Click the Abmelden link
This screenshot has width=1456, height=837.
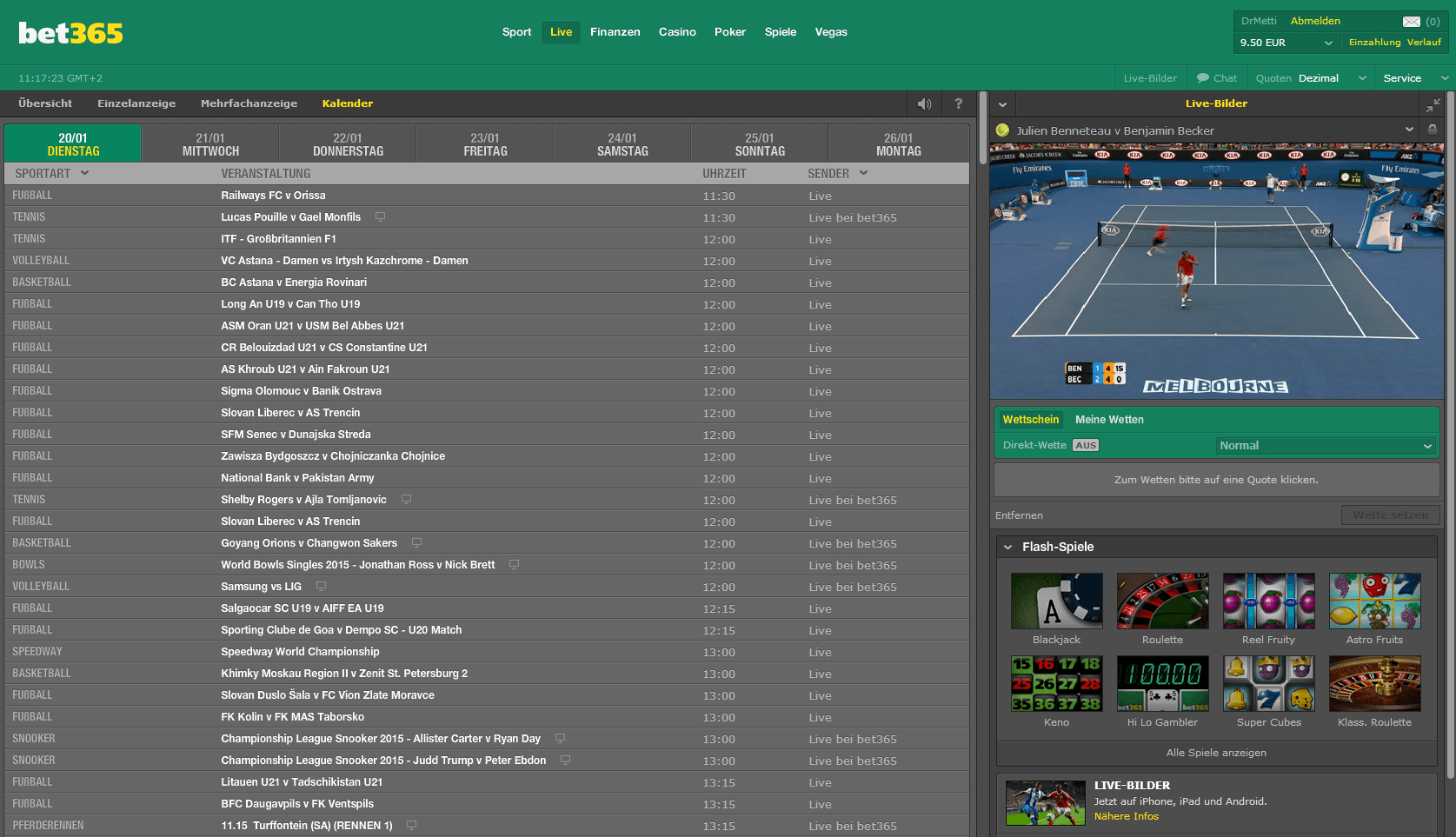click(1315, 21)
